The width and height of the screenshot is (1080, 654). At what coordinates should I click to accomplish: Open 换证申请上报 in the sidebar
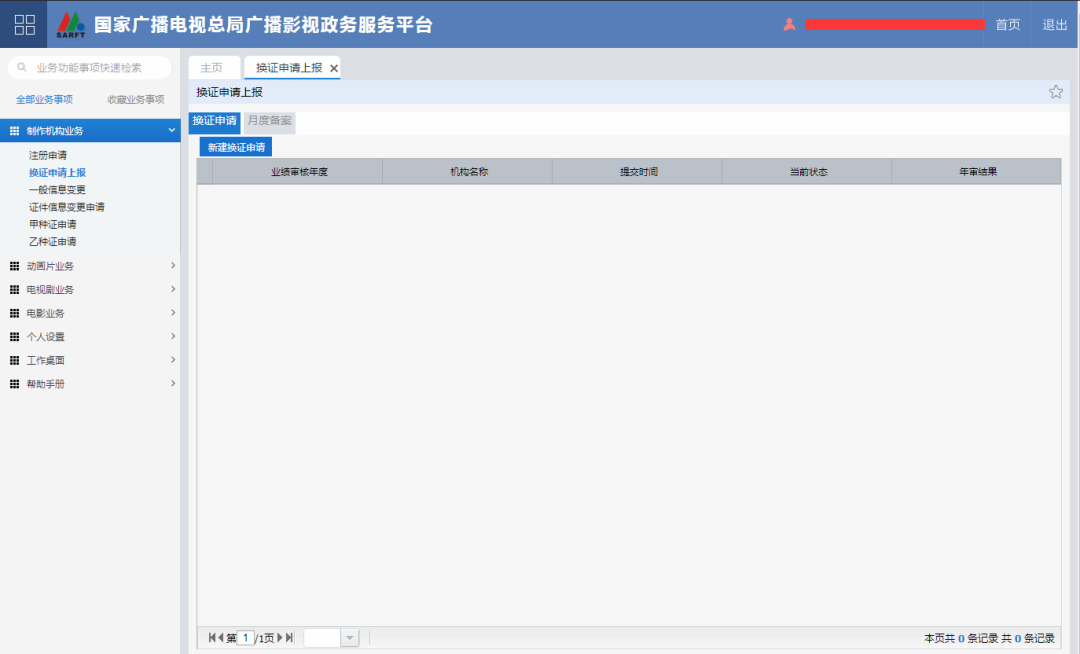click(x=57, y=173)
